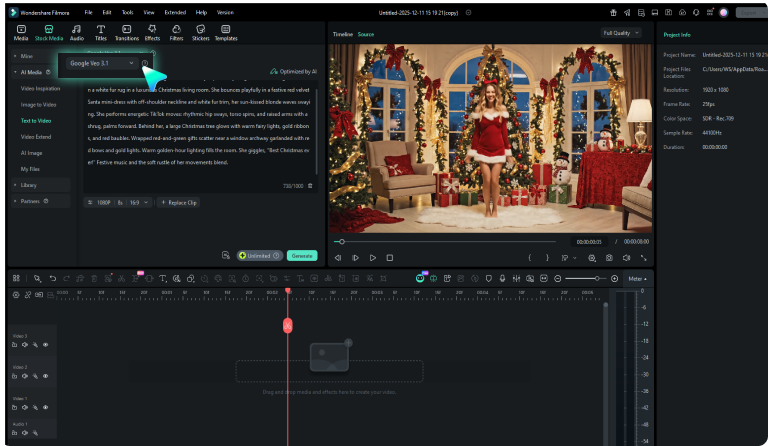Click the Unlimited credits badge

tap(260, 256)
